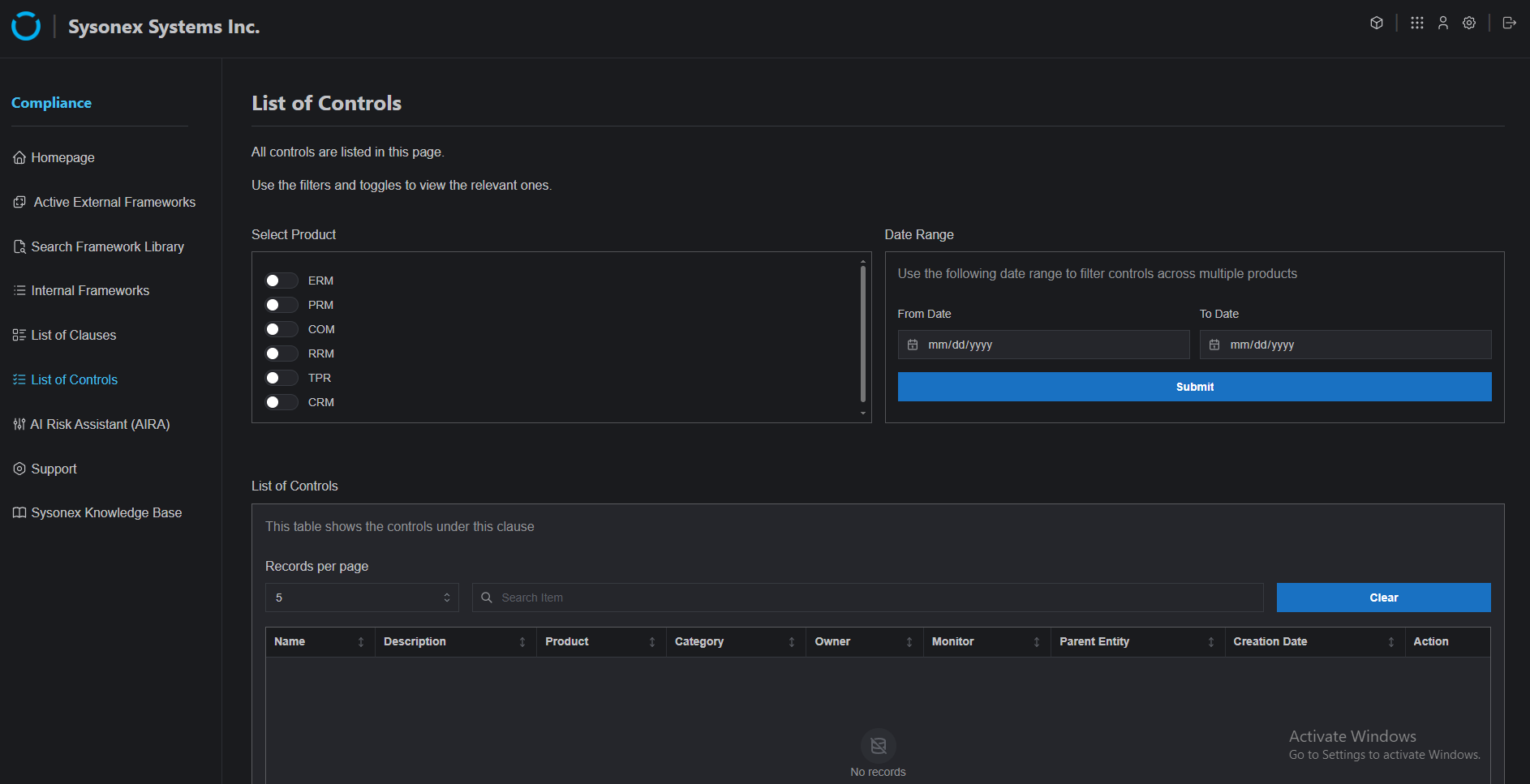This screenshot has width=1530, height=784.
Task: Open the apps grid icon in header
Action: coord(1416,23)
